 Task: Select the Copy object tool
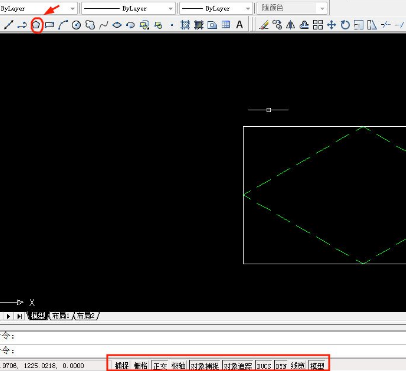point(277,25)
